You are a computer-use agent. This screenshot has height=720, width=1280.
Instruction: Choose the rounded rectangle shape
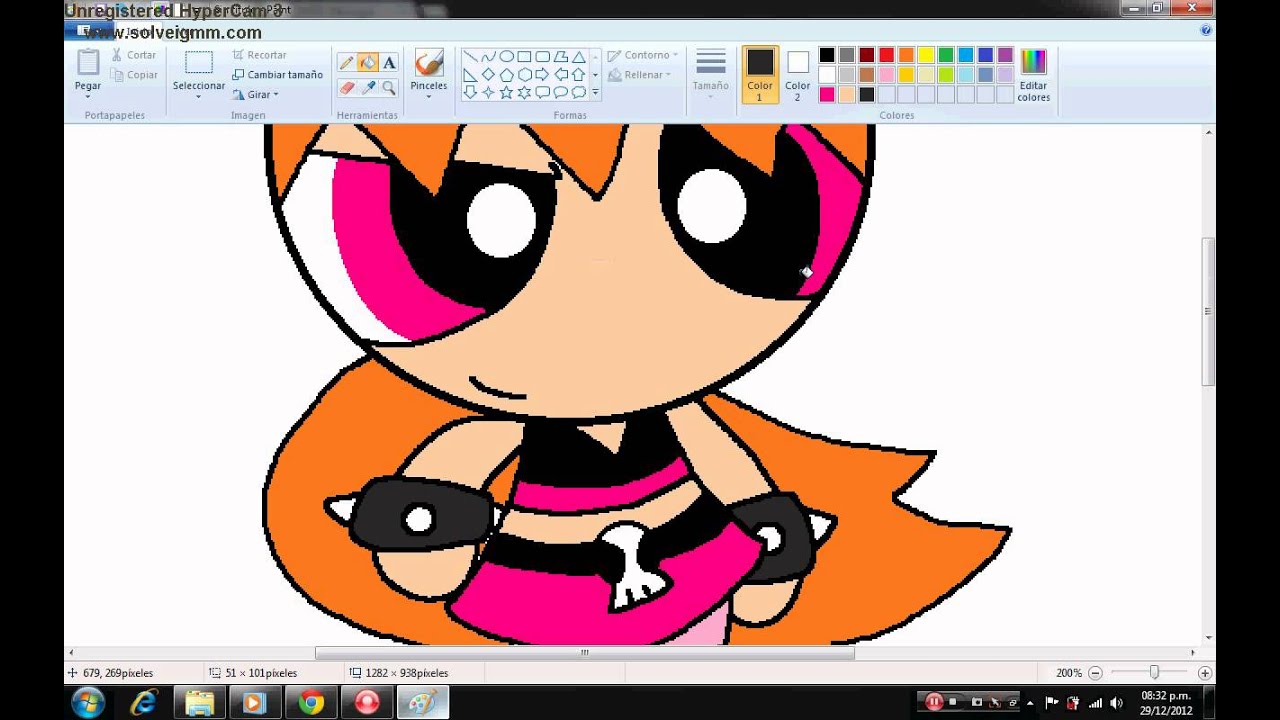pos(542,57)
